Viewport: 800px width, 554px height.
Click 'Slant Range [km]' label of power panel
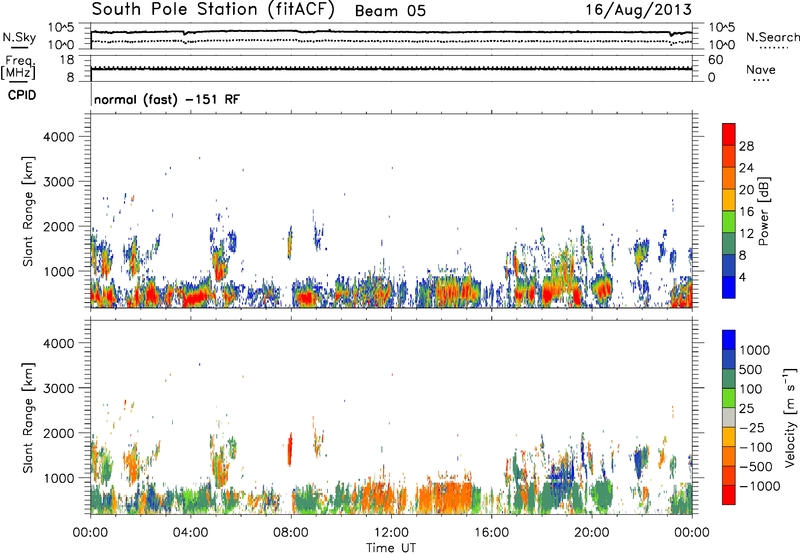[x=28, y=211]
